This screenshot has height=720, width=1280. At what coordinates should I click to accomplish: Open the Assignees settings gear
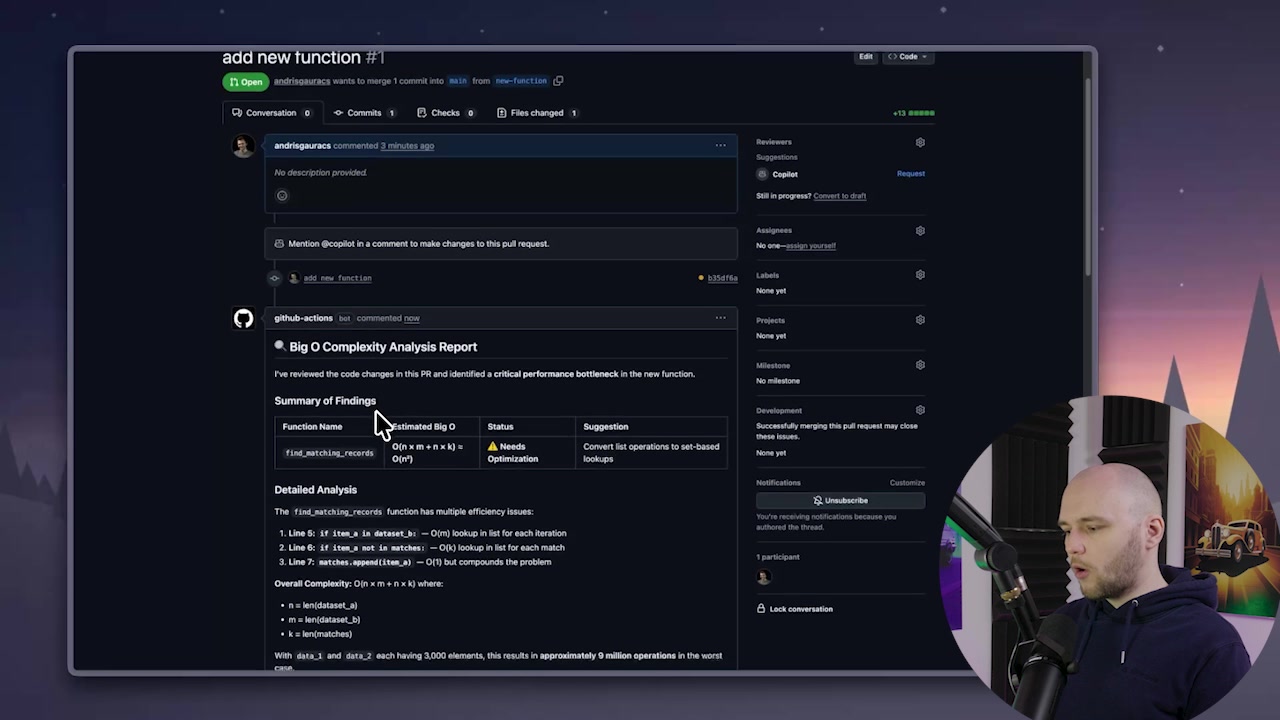[920, 230]
